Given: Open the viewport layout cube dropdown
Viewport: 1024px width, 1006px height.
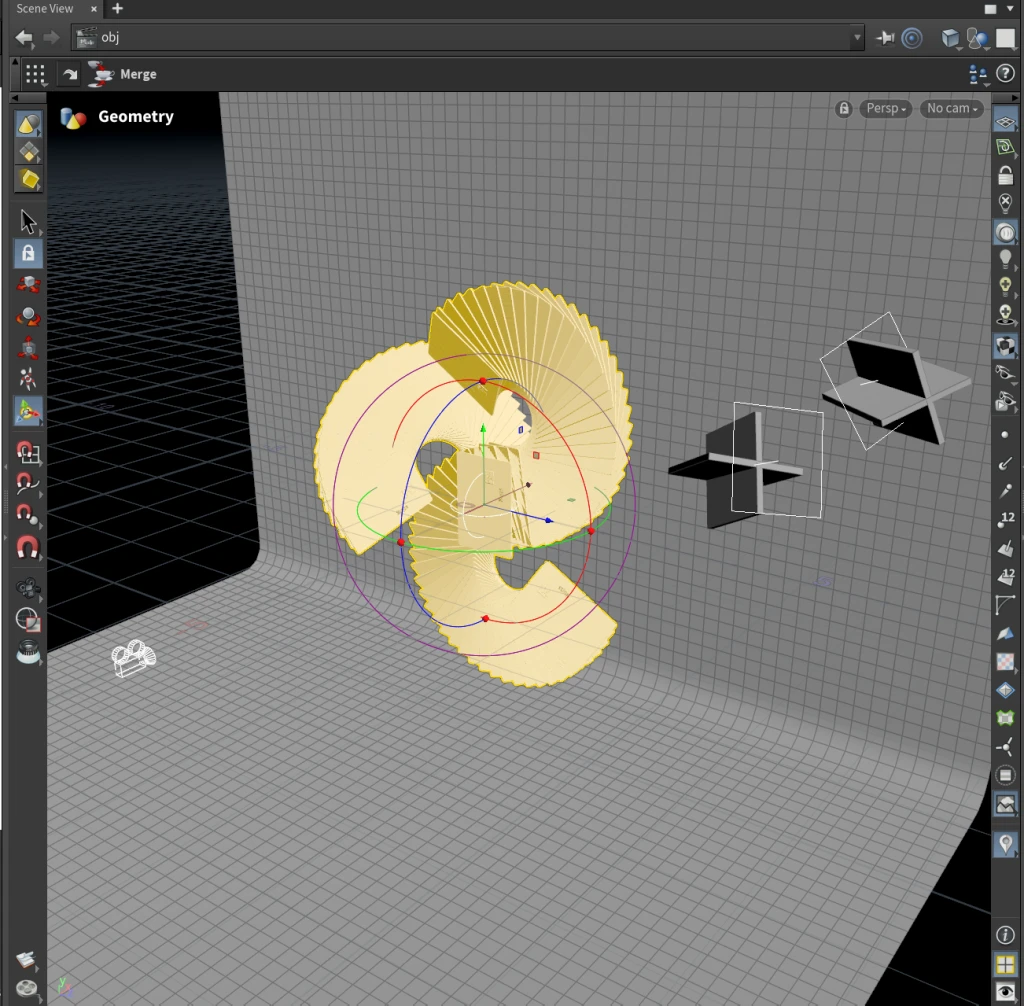Looking at the screenshot, I should 951,38.
